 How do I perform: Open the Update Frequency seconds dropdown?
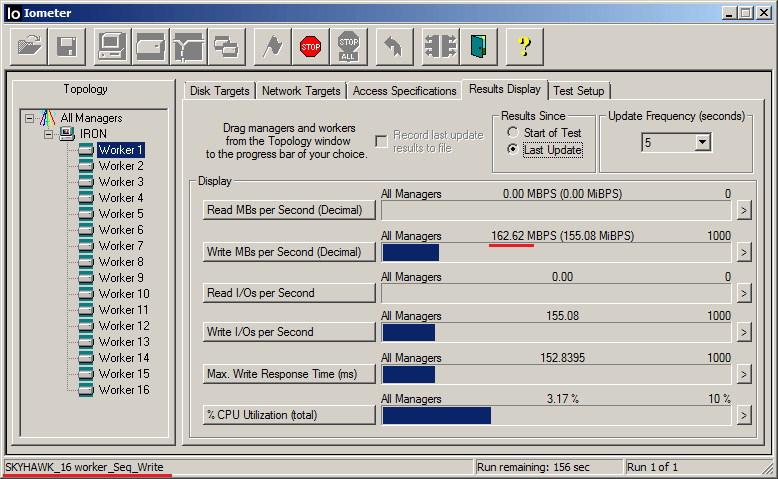(x=702, y=143)
